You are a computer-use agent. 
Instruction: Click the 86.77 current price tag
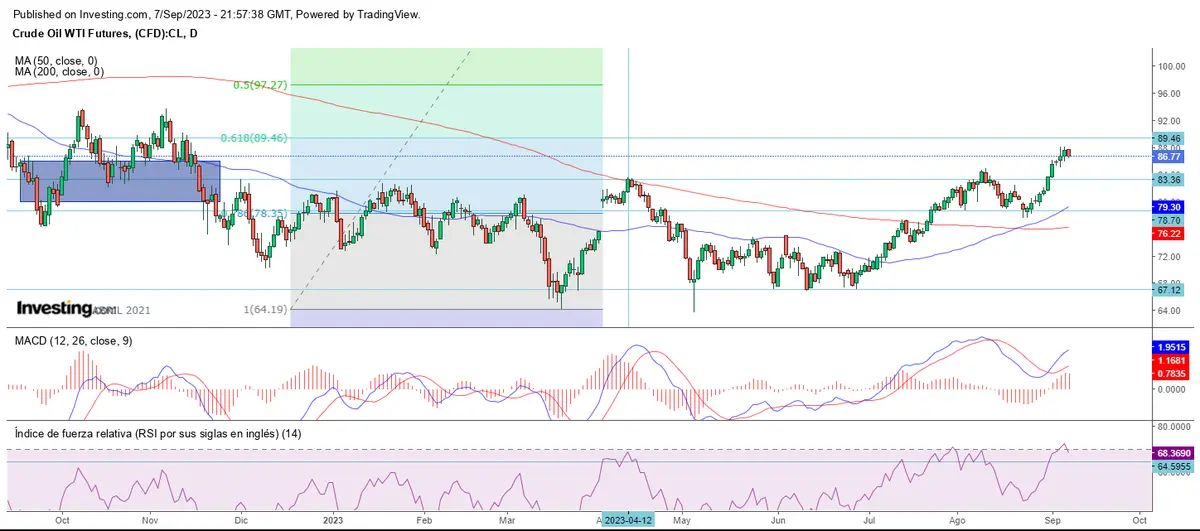[x=1169, y=157]
